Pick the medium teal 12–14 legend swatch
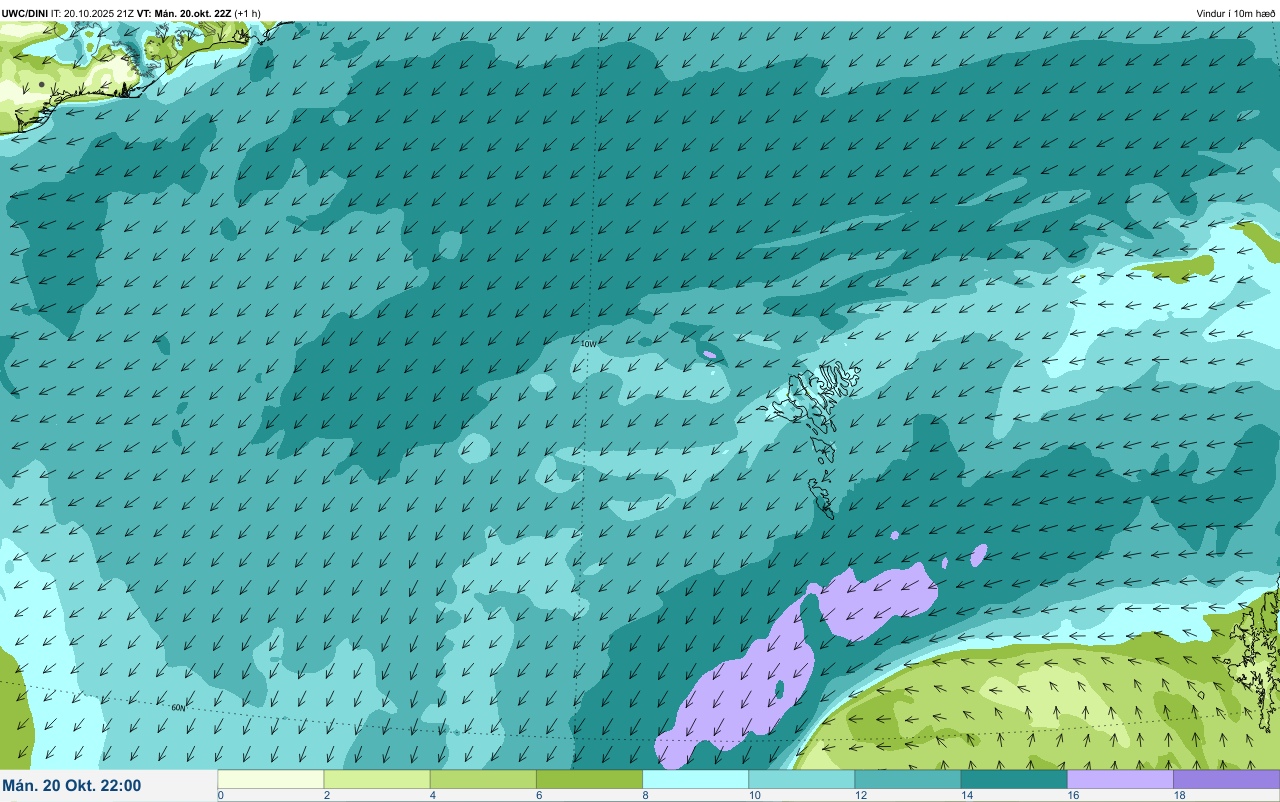This screenshot has width=1280, height=802. [907, 779]
